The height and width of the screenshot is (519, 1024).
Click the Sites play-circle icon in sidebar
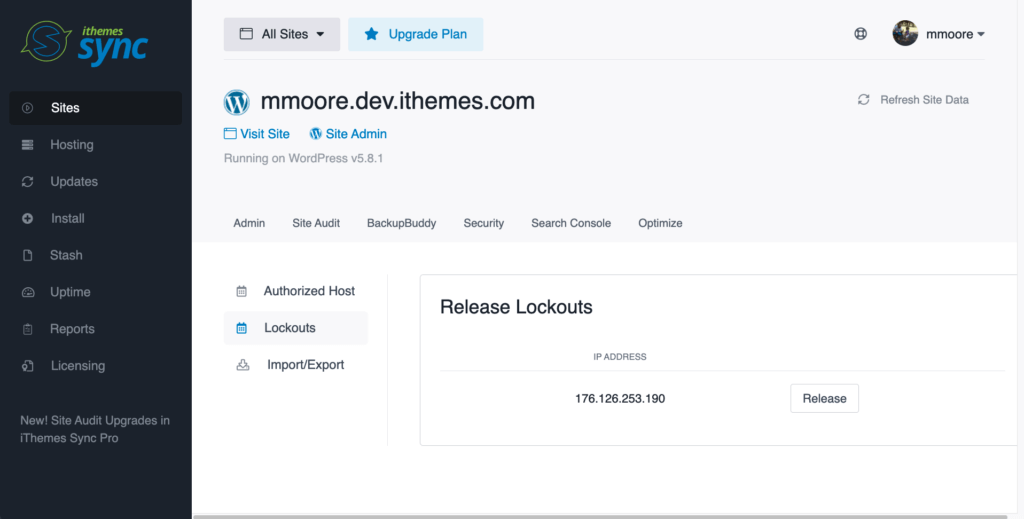tap(27, 108)
